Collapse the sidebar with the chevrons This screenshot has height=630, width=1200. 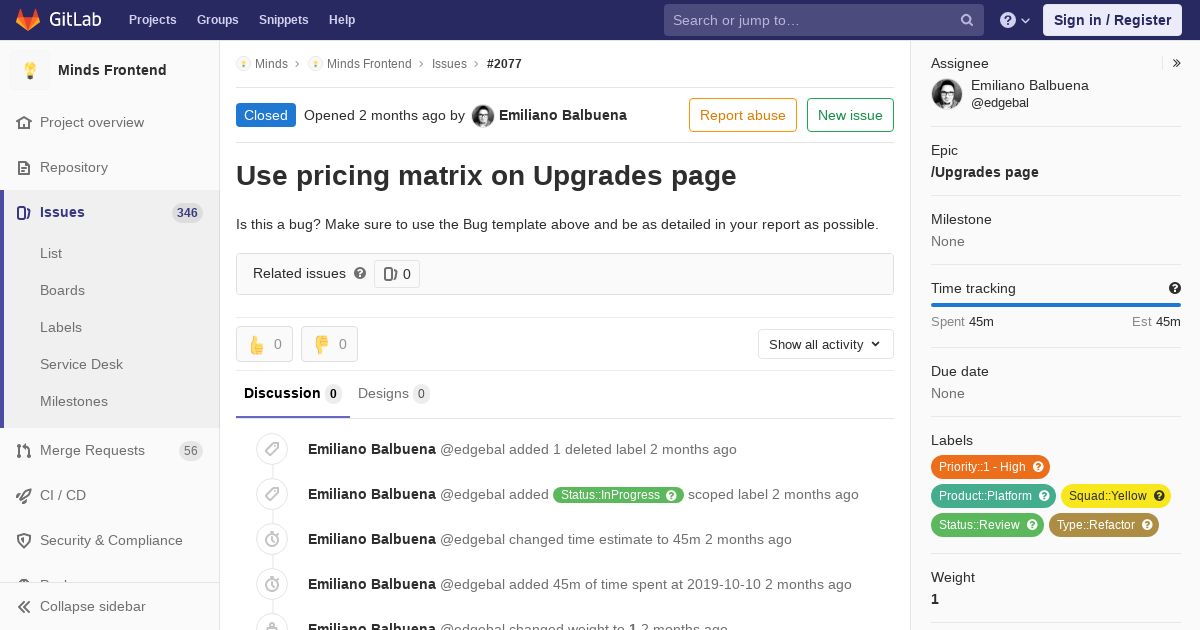pyautogui.click(x=24, y=606)
